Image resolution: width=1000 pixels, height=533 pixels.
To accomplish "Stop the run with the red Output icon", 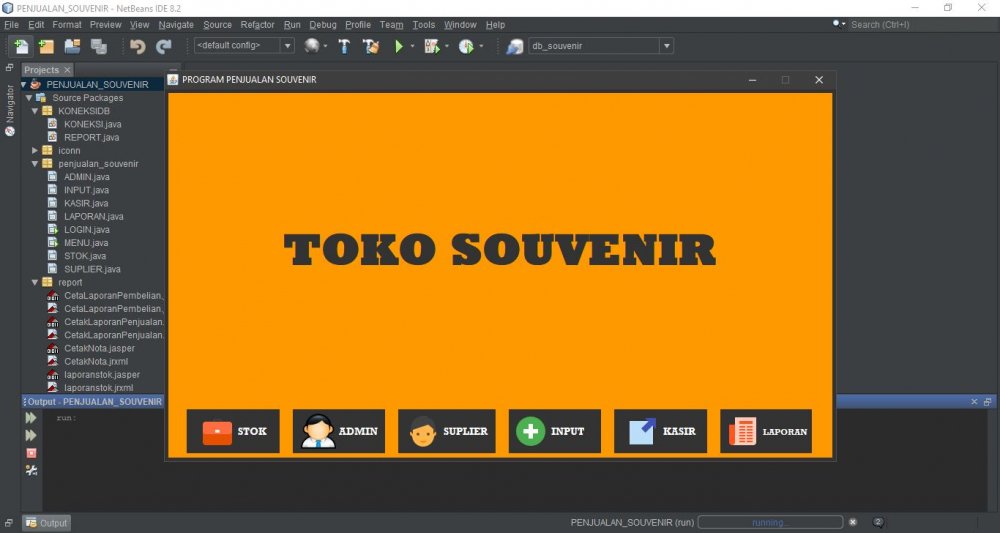I will [x=31, y=453].
